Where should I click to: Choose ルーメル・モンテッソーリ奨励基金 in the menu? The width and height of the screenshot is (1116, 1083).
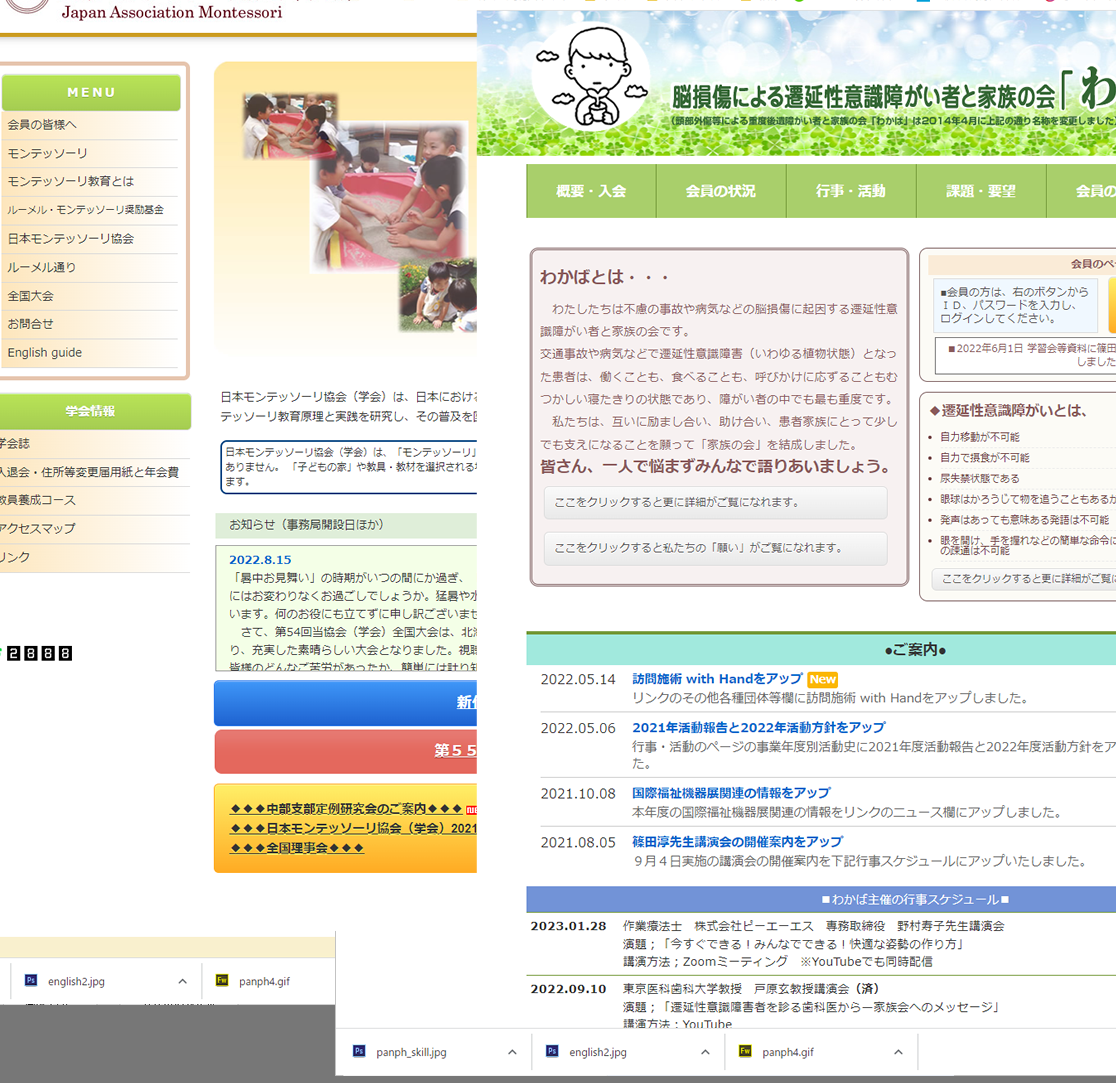pos(90,210)
